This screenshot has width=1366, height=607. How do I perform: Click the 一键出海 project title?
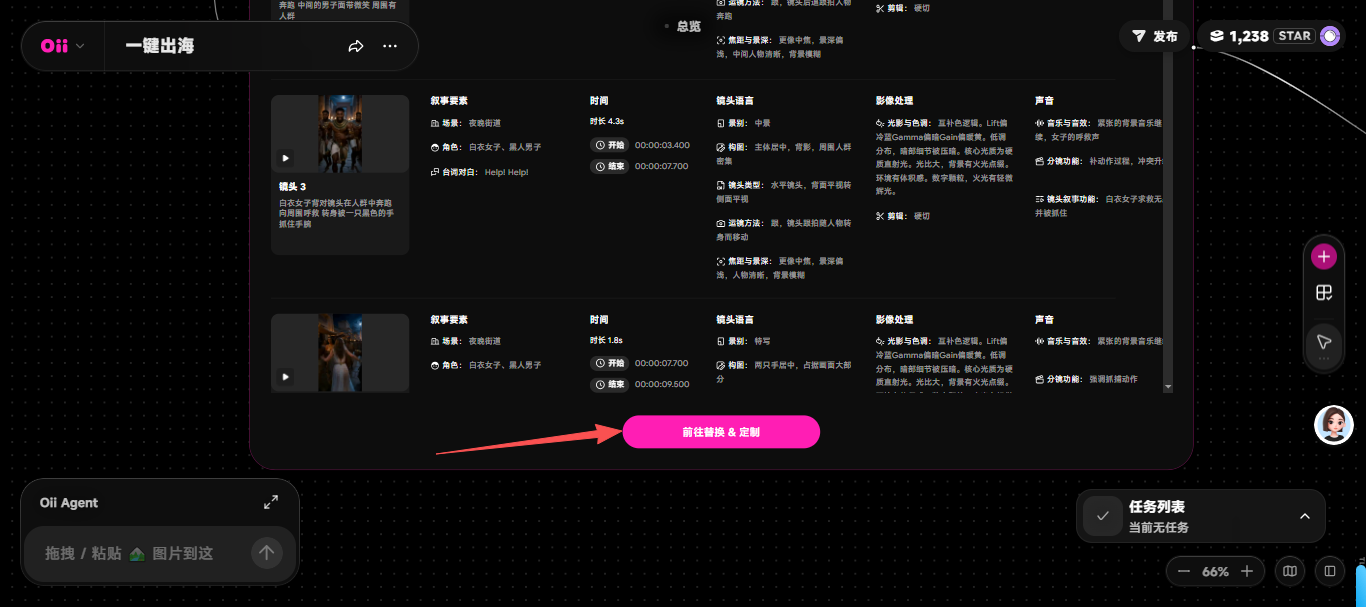160,46
